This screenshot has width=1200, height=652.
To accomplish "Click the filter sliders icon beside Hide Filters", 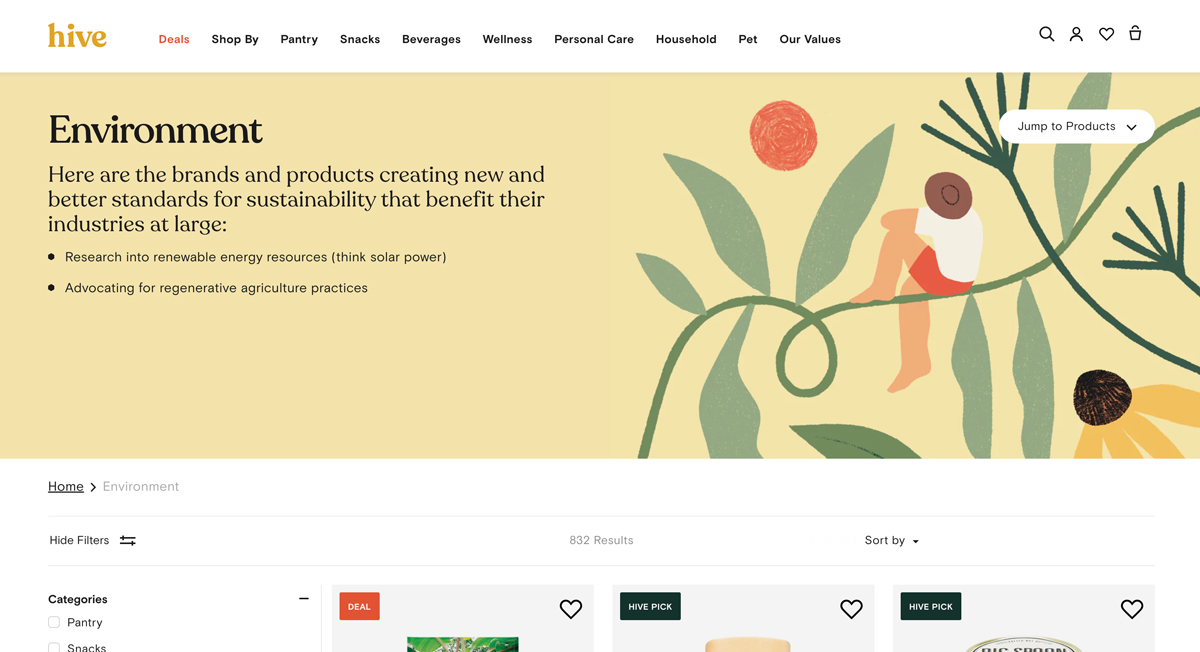I will point(128,540).
